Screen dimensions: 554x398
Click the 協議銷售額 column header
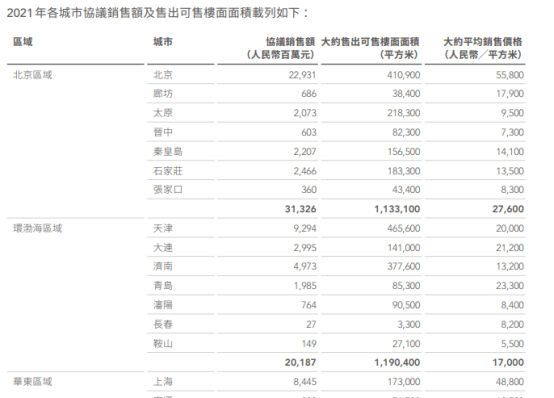(x=290, y=42)
